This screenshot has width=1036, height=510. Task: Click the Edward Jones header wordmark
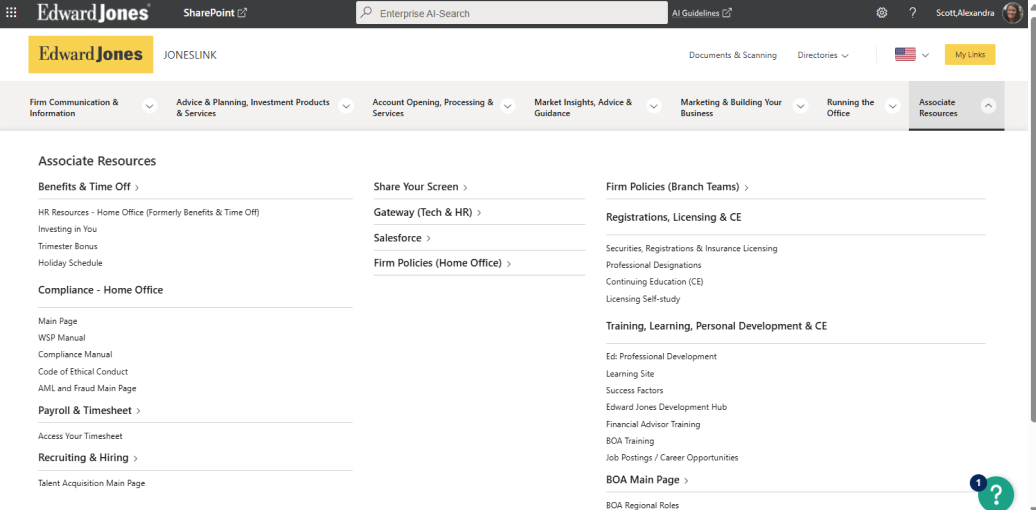point(93,13)
